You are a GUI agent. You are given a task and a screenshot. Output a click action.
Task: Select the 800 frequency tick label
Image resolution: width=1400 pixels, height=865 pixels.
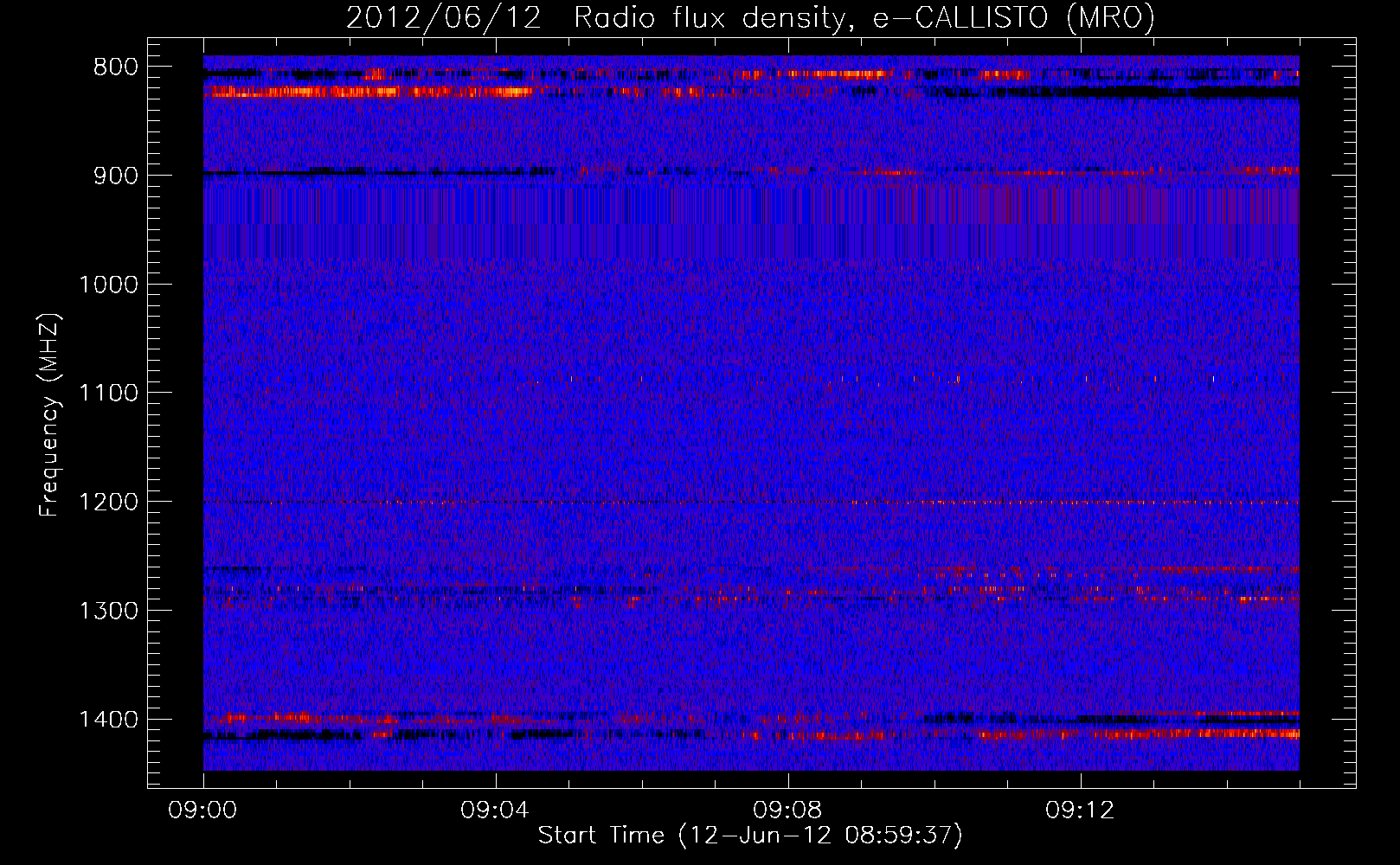116,67
